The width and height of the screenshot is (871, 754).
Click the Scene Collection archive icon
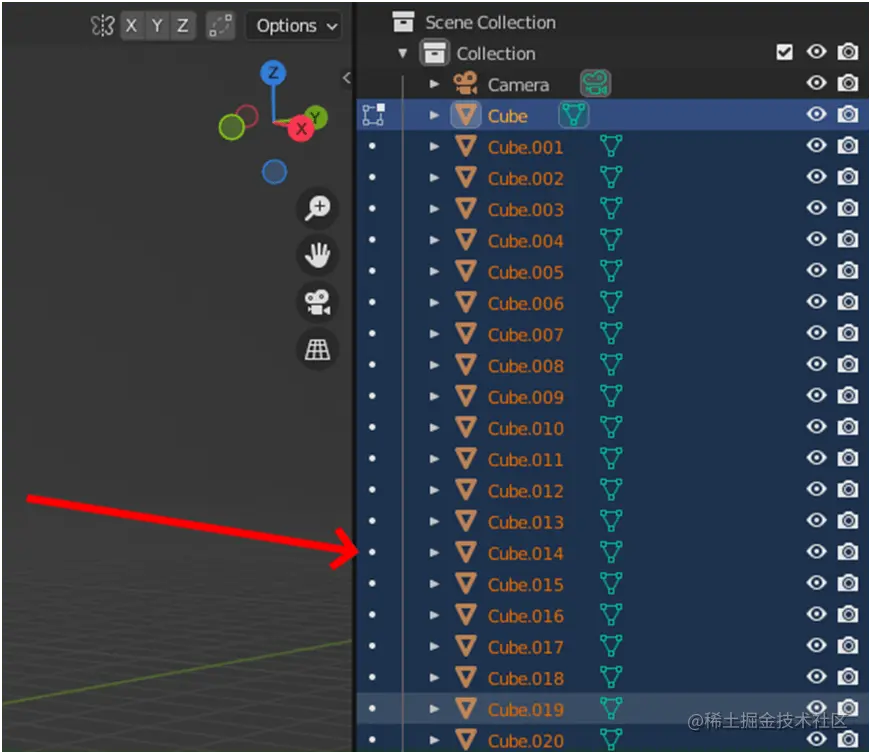coord(403,22)
